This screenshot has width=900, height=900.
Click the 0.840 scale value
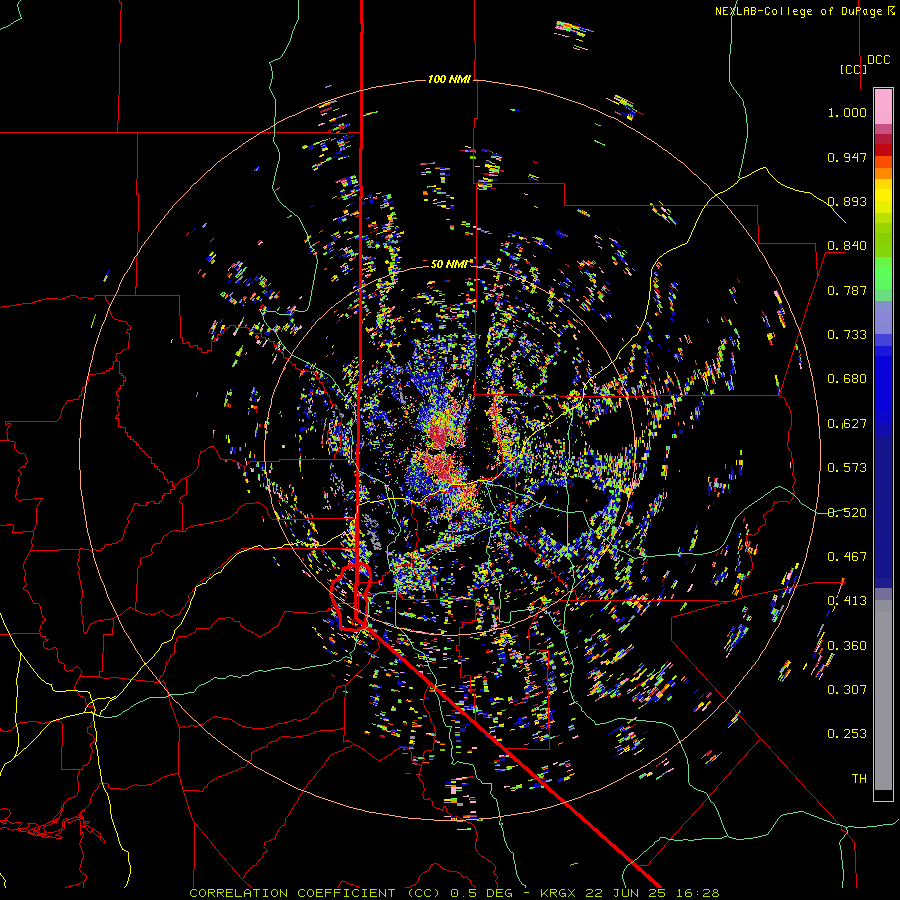[847, 246]
